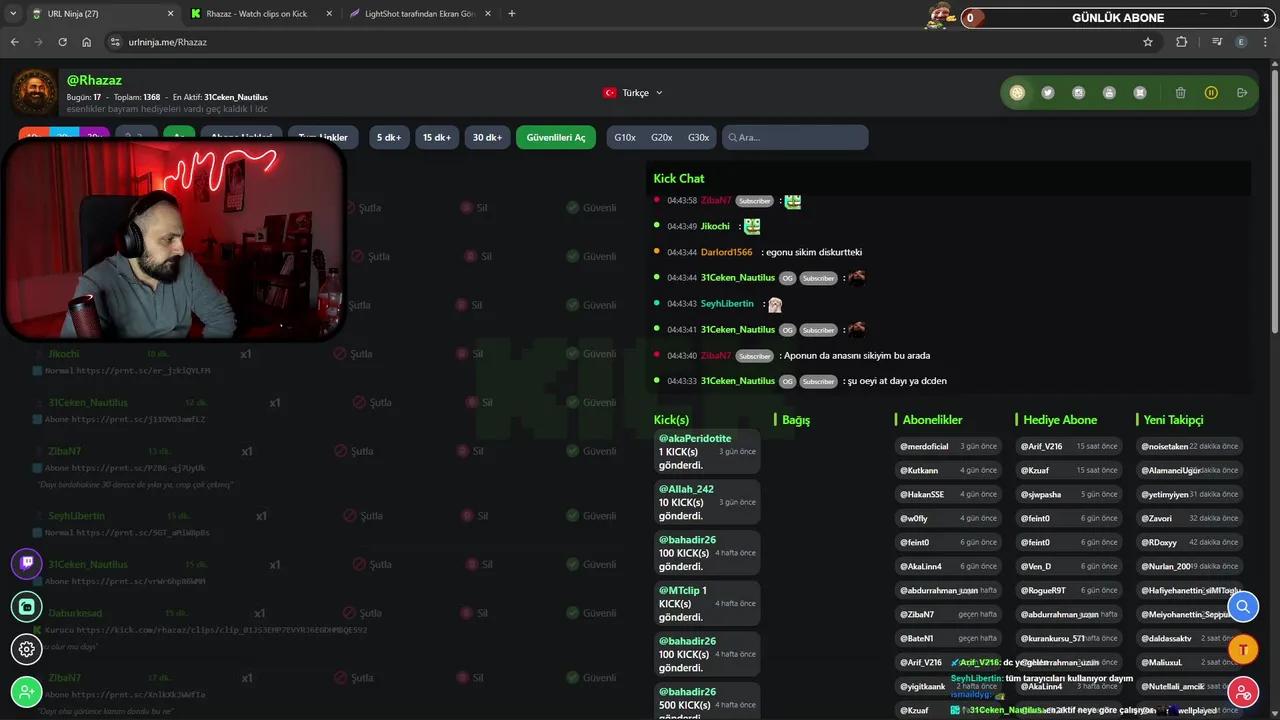Open a new browser tab
The height and width of the screenshot is (720, 1280).
pyautogui.click(x=512, y=14)
